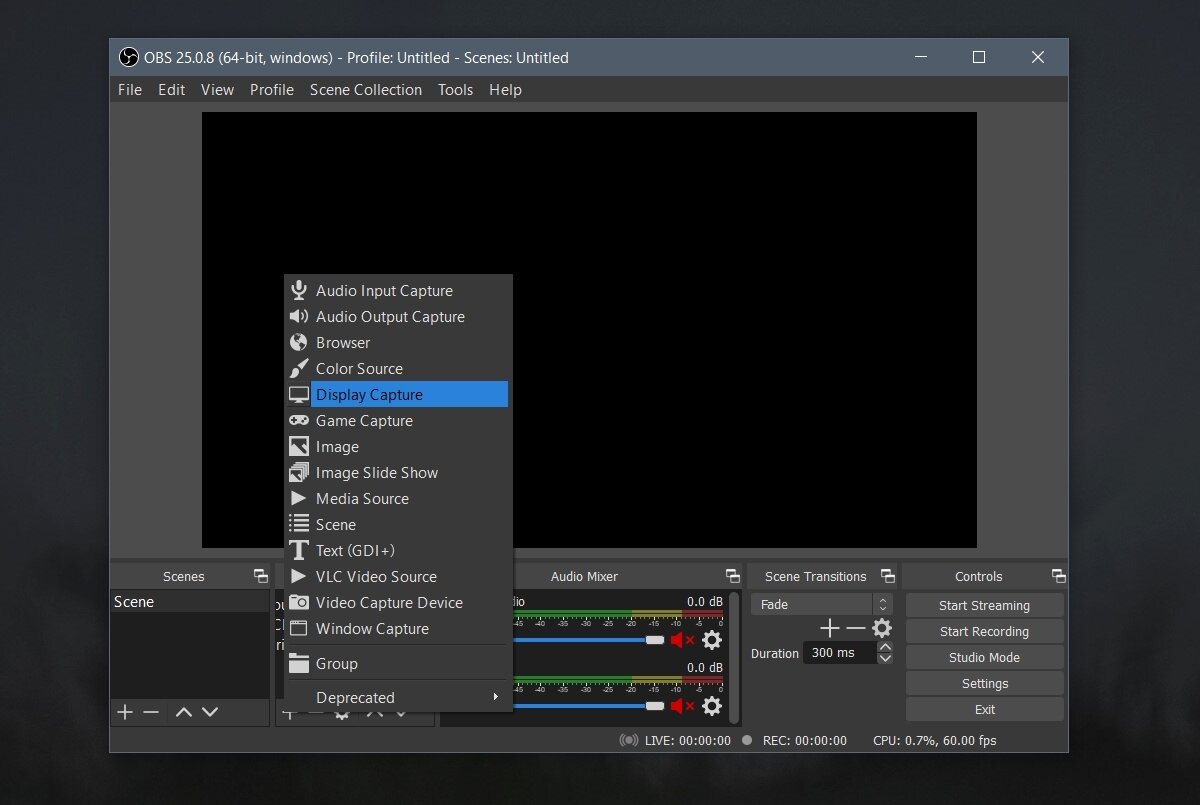Open Settings from the Controls panel

point(984,683)
